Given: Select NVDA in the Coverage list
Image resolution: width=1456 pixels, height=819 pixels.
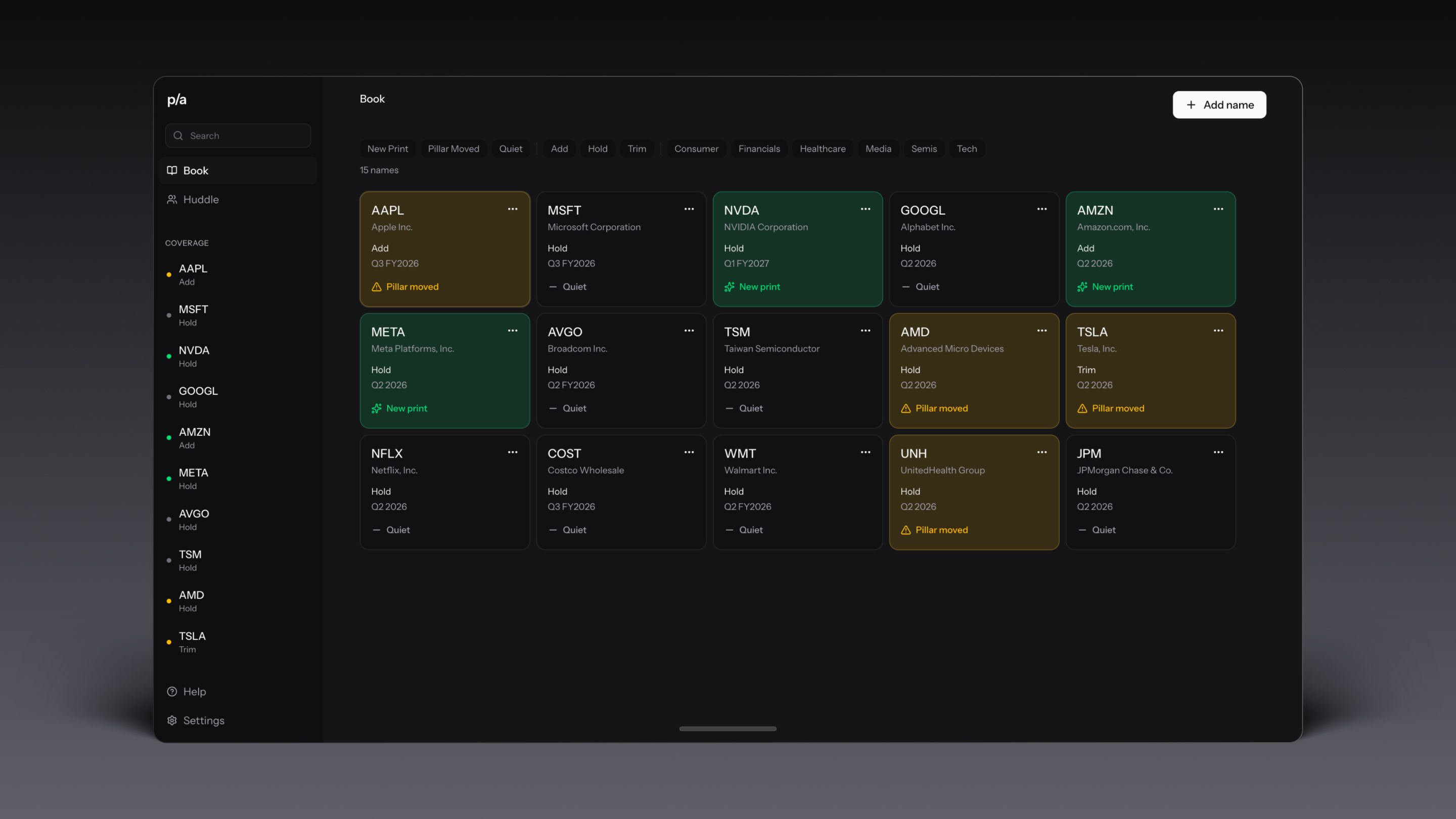Looking at the screenshot, I should (238, 356).
